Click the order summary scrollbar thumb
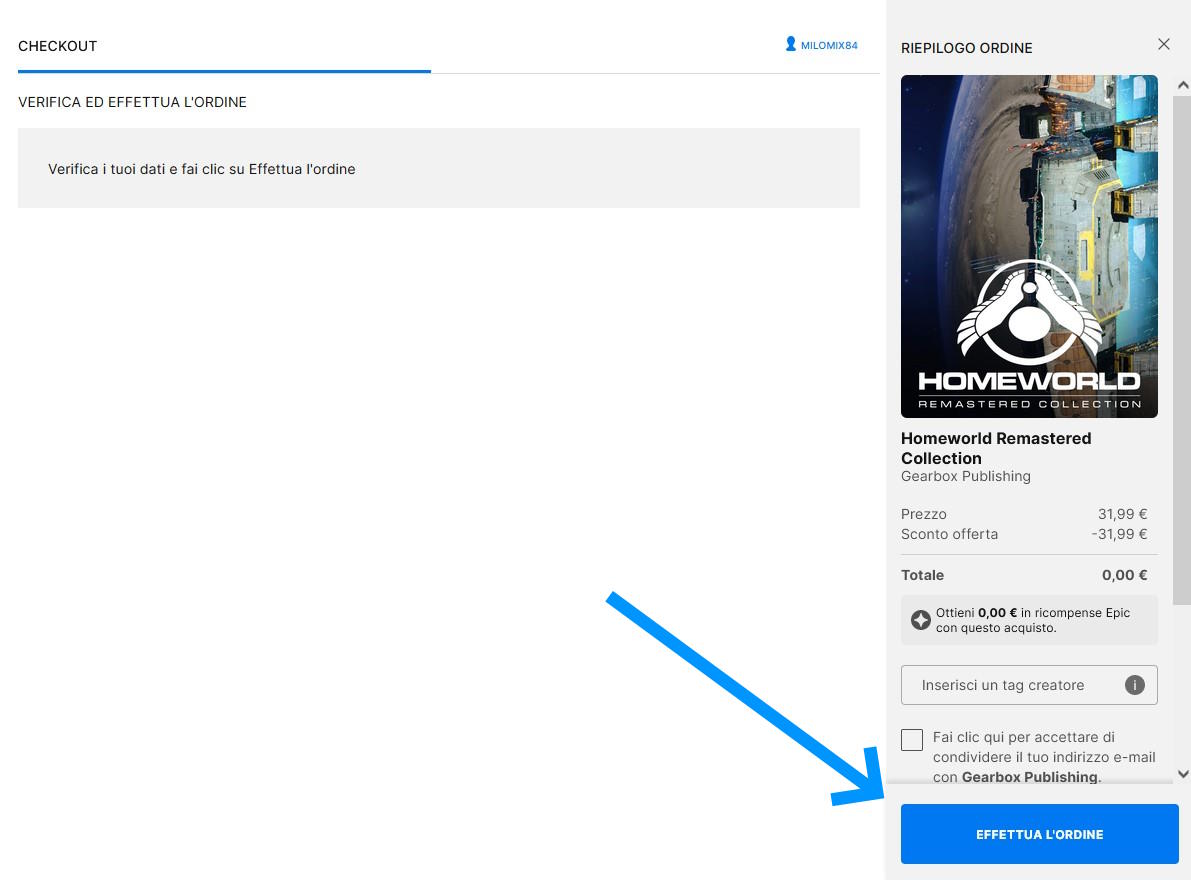 pyautogui.click(x=1182, y=349)
